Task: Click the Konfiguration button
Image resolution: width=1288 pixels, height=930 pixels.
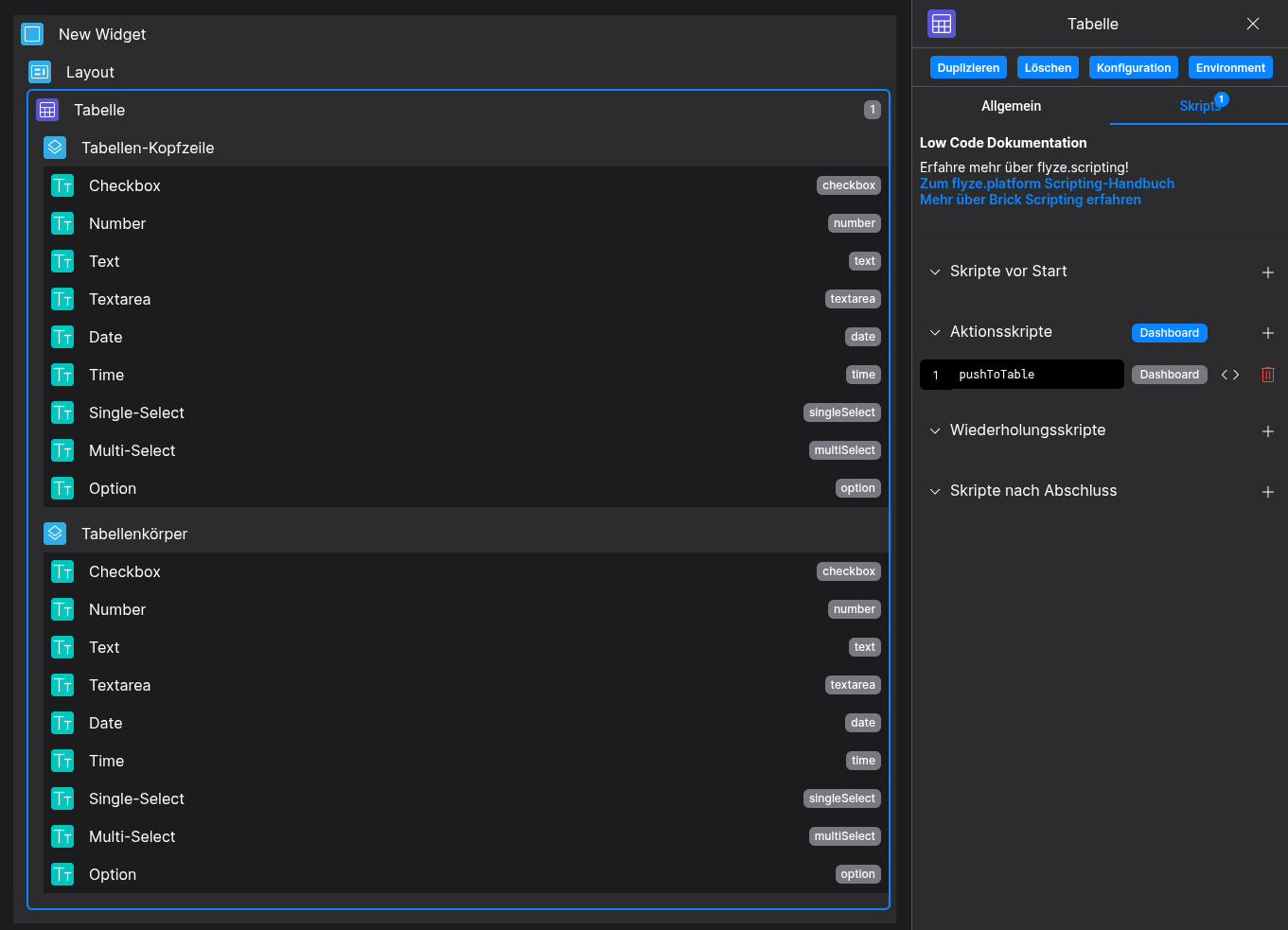Action: click(x=1133, y=68)
